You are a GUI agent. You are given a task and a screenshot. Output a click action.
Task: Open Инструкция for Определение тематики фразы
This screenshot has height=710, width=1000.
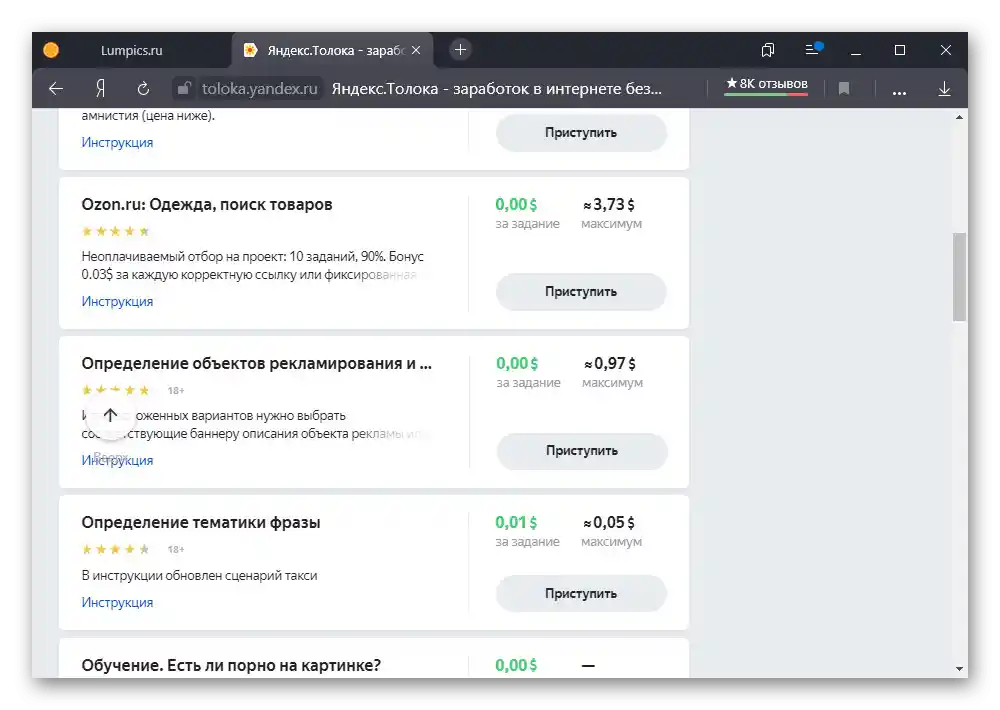click(x=117, y=602)
